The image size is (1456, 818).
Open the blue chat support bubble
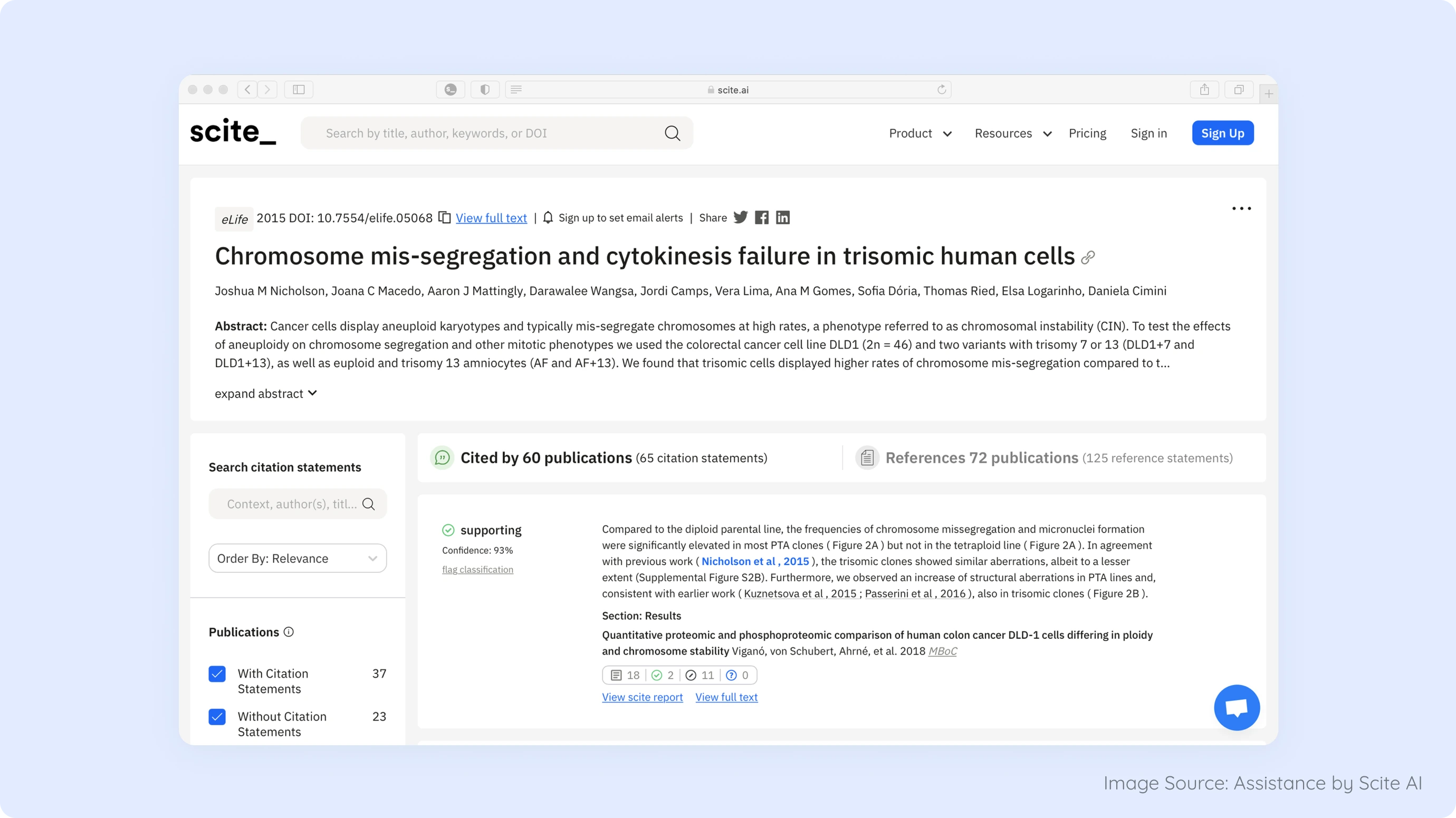pyautogui.click(x=1236, y=707)
